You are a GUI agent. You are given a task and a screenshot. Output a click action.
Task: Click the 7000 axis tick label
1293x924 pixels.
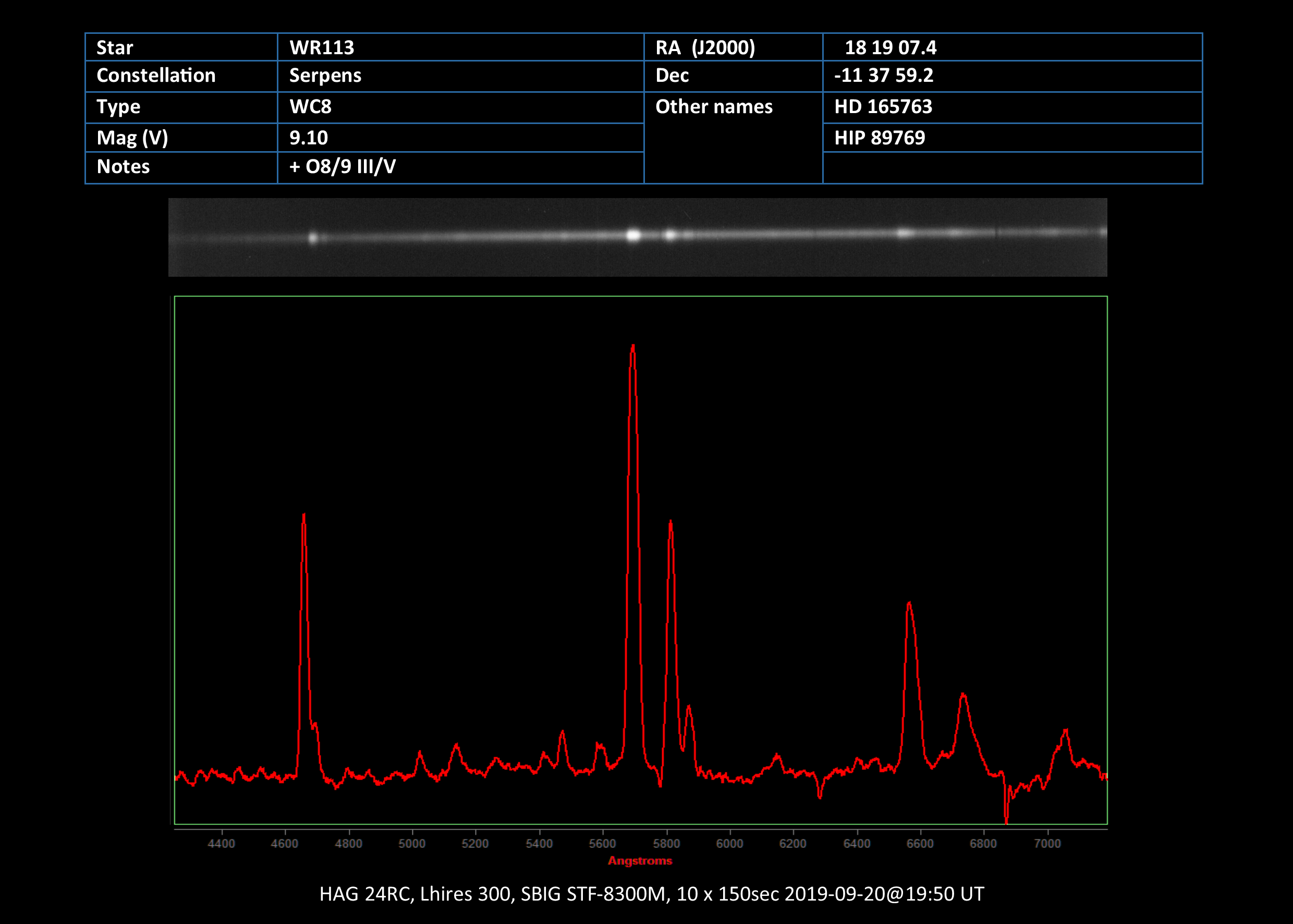pyautogui.click(x=1046, y=844)
